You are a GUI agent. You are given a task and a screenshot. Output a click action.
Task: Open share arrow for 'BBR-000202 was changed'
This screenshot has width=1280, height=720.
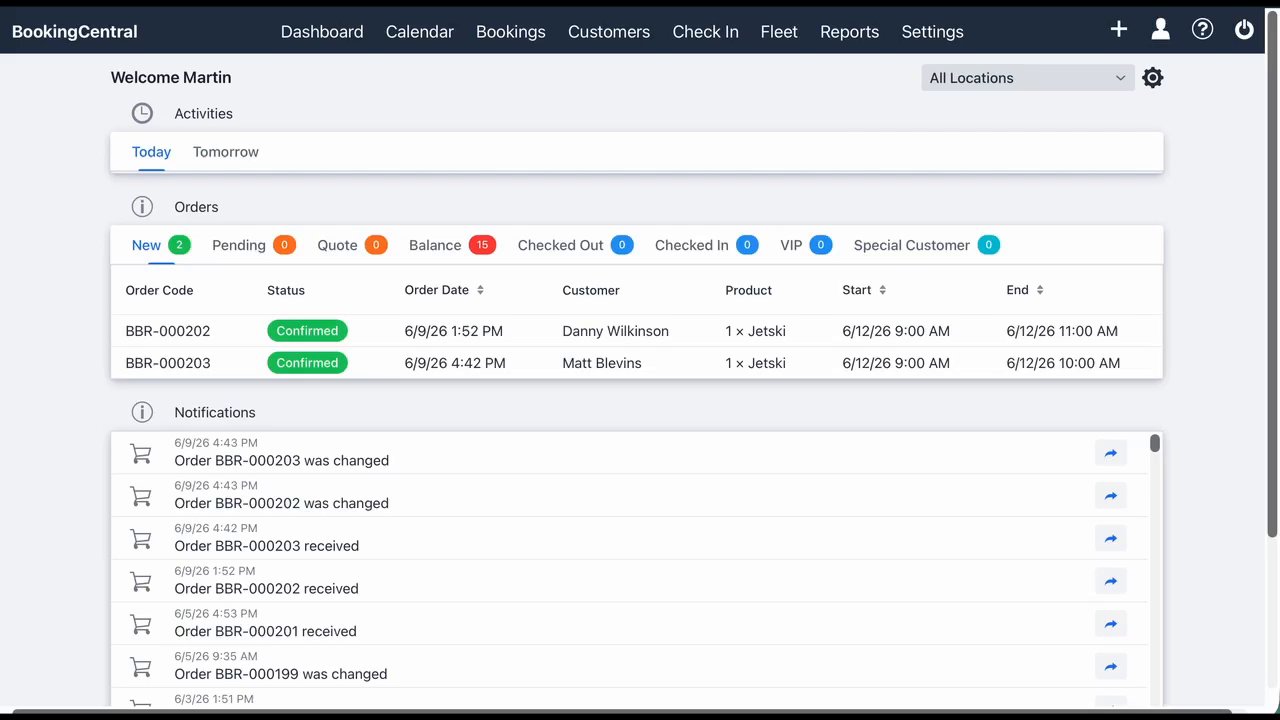click(1111, 496)
